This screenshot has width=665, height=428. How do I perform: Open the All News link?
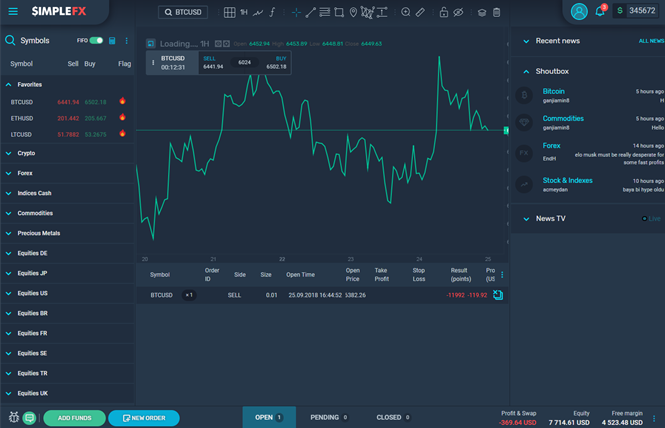point(650,41)
